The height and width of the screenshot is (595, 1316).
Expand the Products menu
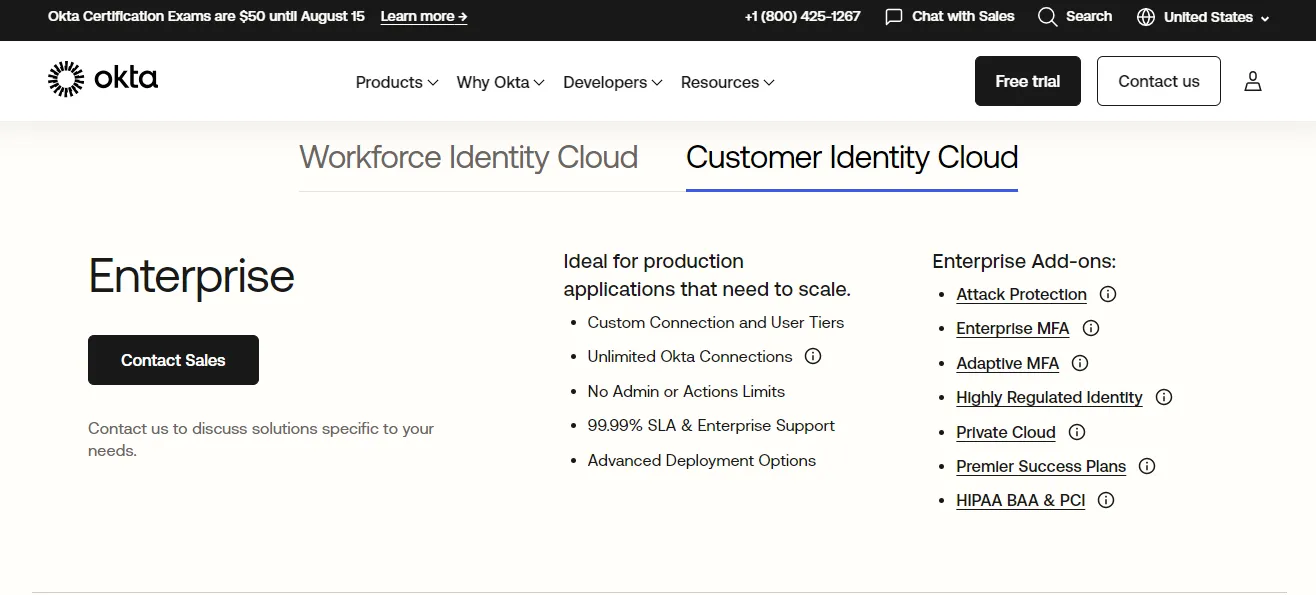point(397,82)
